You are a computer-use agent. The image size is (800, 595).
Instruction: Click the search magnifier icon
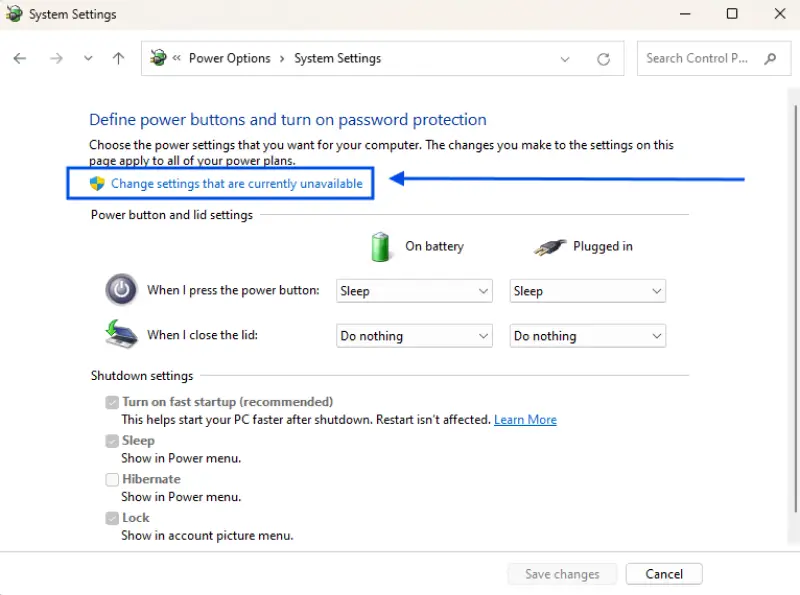coord(769,58)
